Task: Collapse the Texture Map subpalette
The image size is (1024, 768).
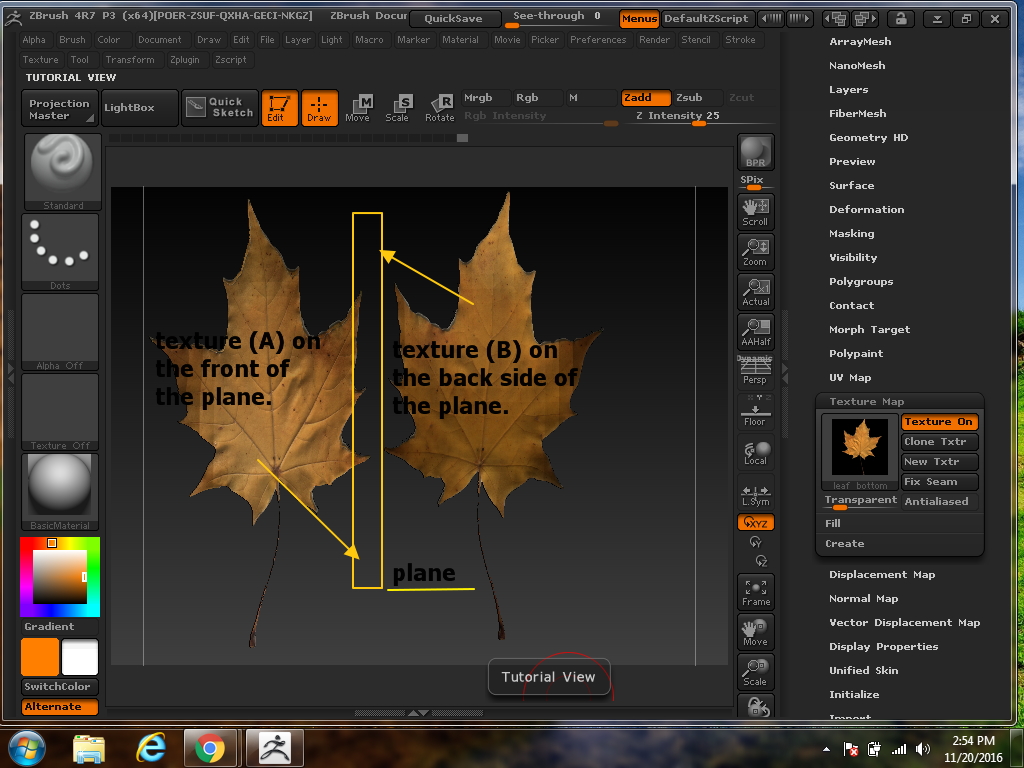Action: [867, 402]
